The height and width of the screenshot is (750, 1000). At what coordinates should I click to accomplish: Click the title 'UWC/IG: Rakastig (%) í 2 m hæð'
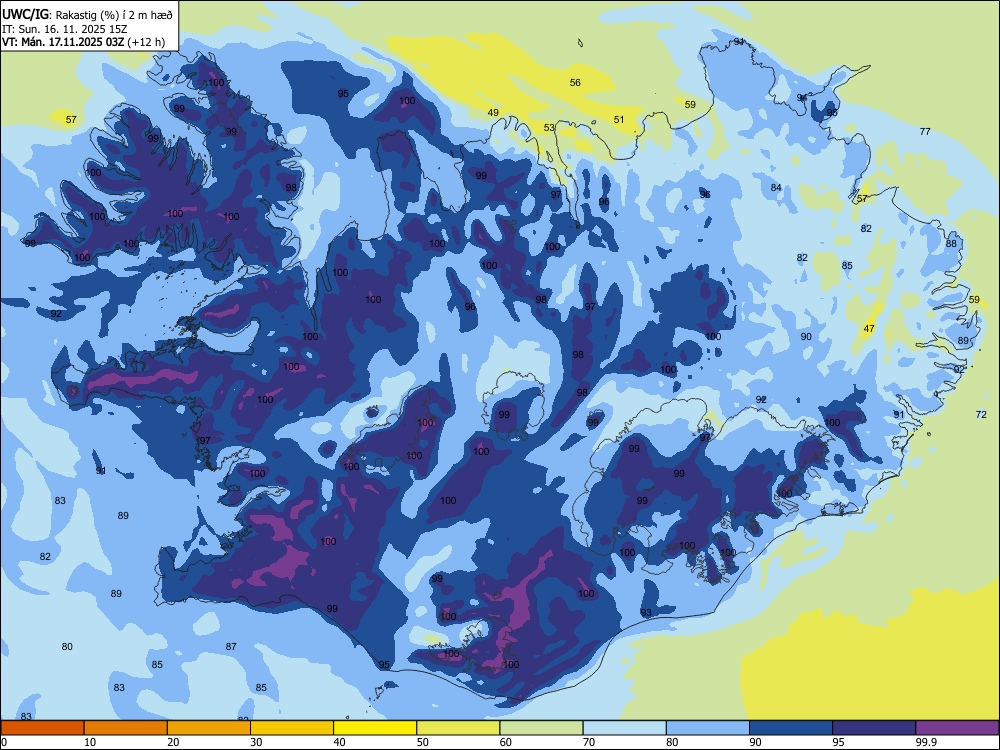(x=87, y=15)
